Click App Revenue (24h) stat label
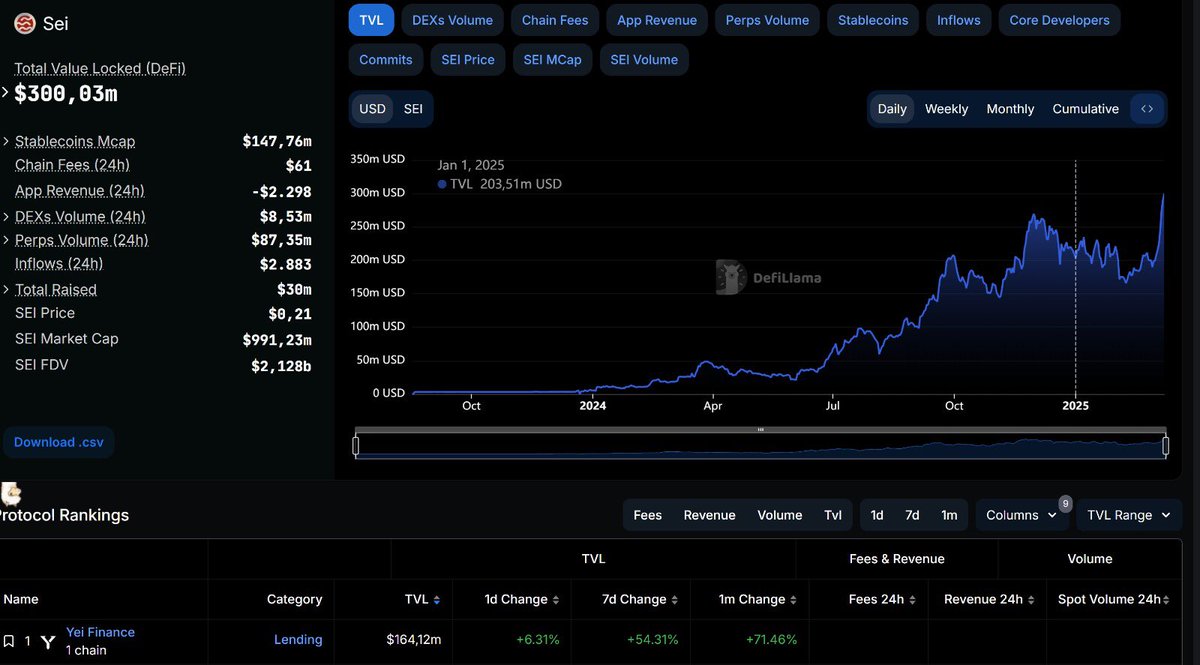The image size is (1200, 665). [x=80, y=191]
